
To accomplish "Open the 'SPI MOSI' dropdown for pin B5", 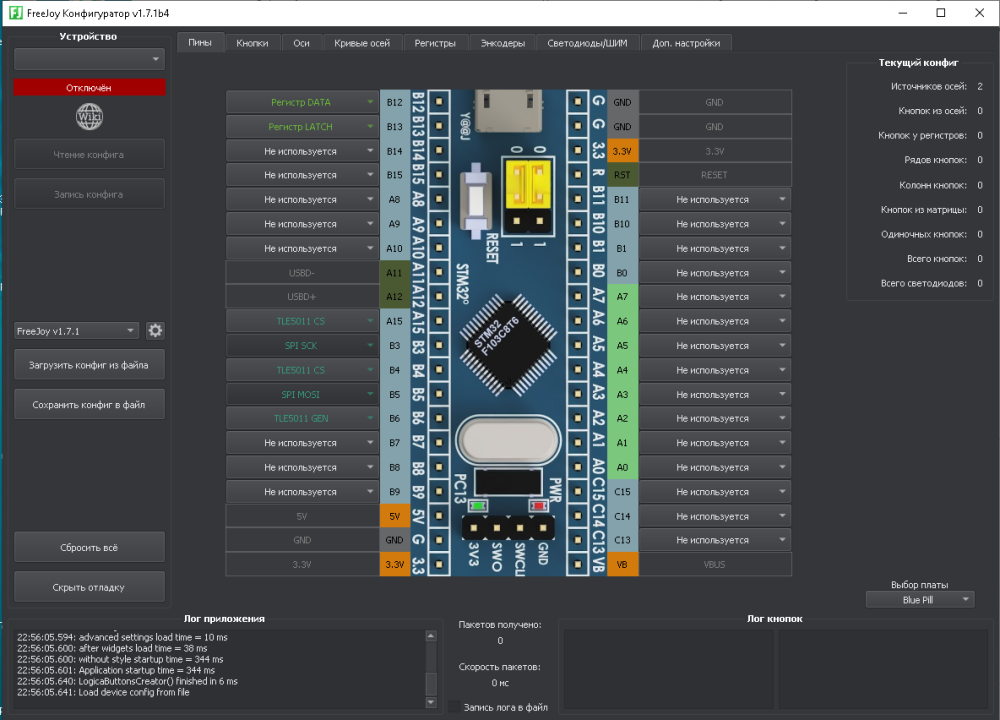I will click(x=303, y=395).
